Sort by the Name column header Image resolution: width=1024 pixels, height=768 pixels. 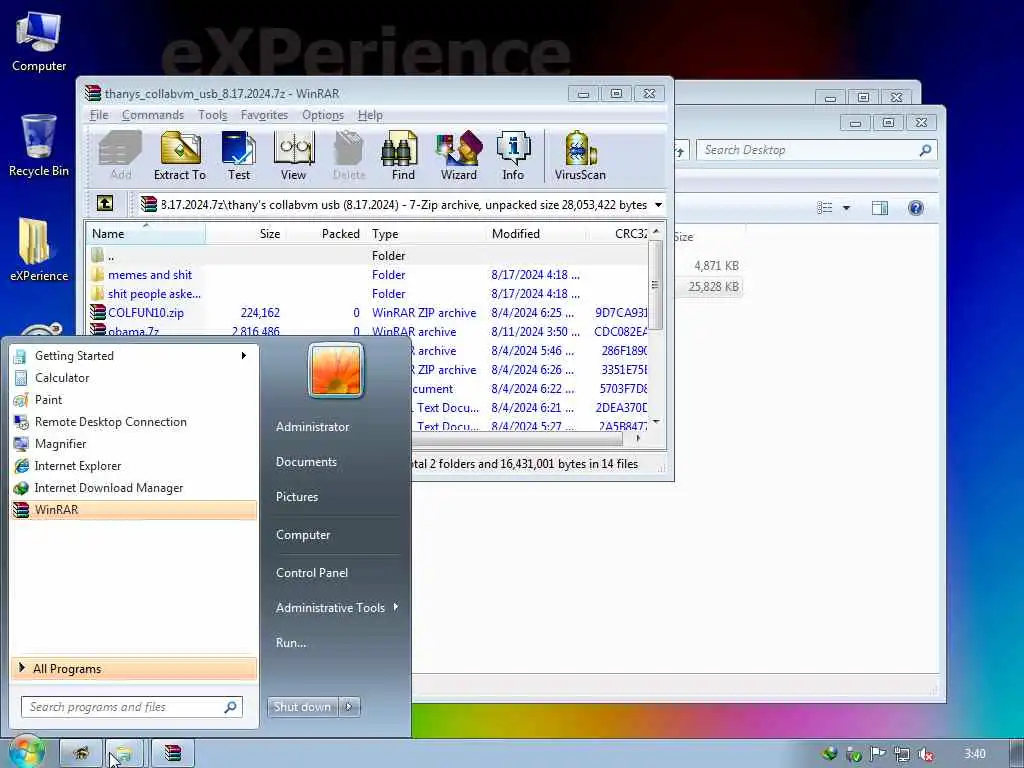coord(145,234)
